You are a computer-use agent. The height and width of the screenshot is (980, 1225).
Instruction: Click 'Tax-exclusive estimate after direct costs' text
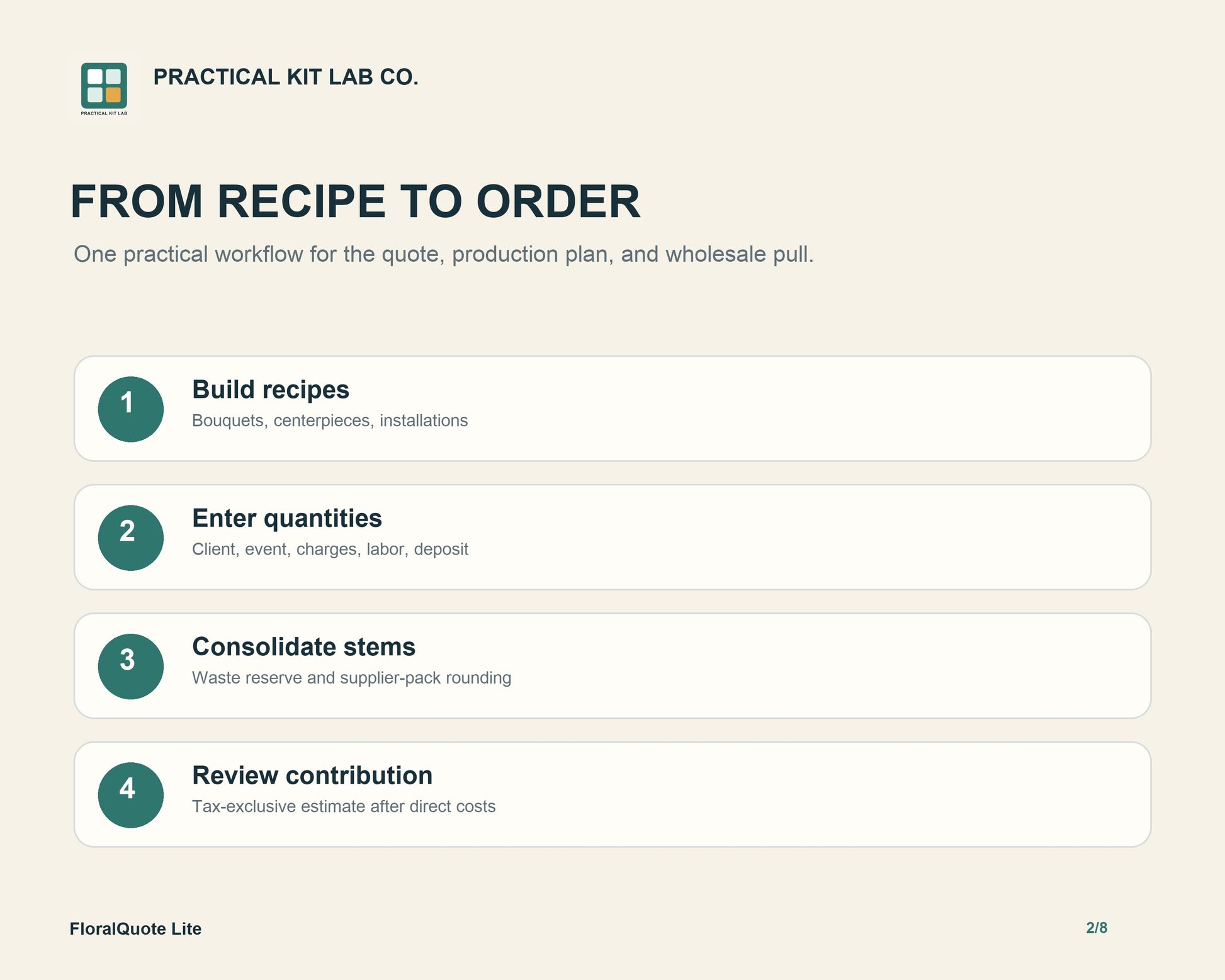click(344, 806)
